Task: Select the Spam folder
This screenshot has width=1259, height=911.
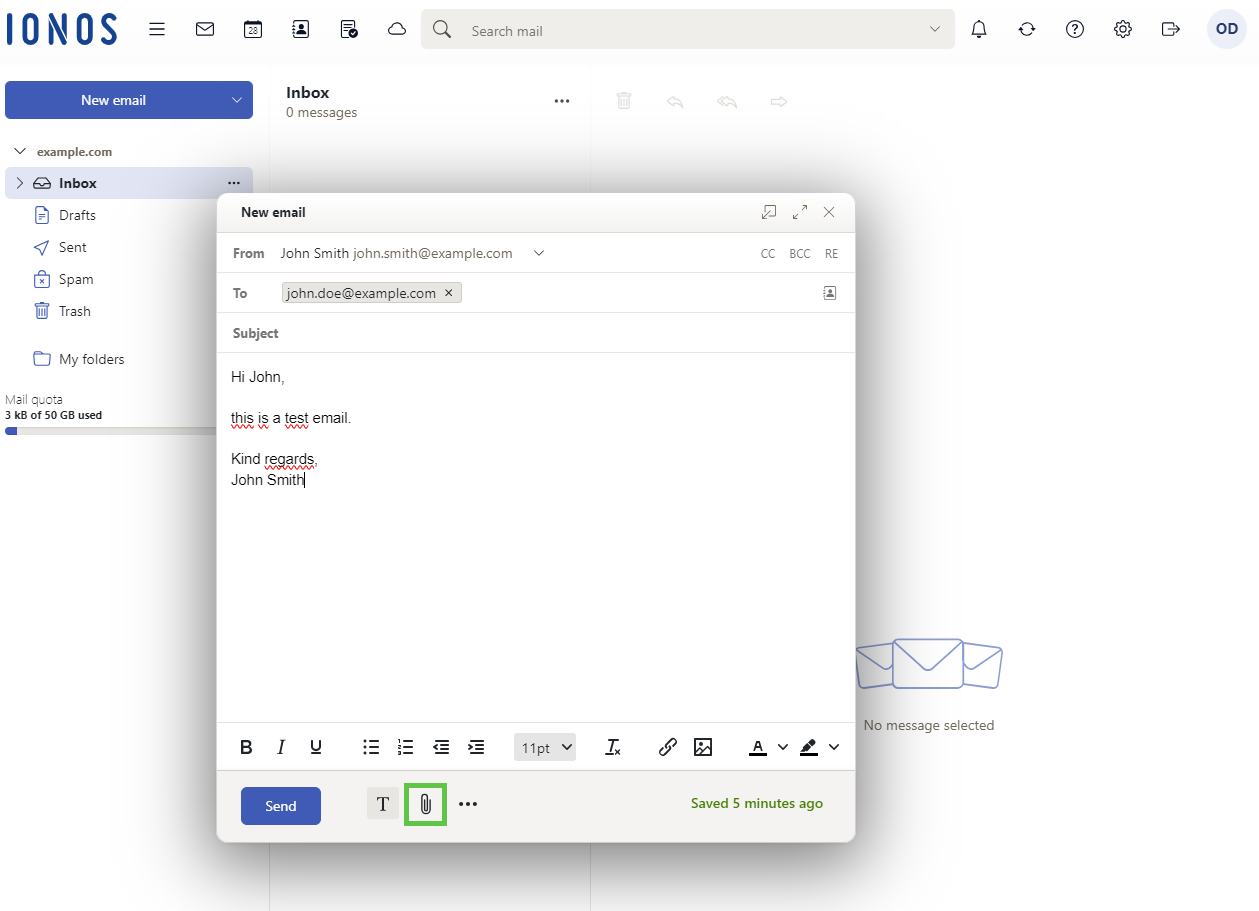Action: 76,279
